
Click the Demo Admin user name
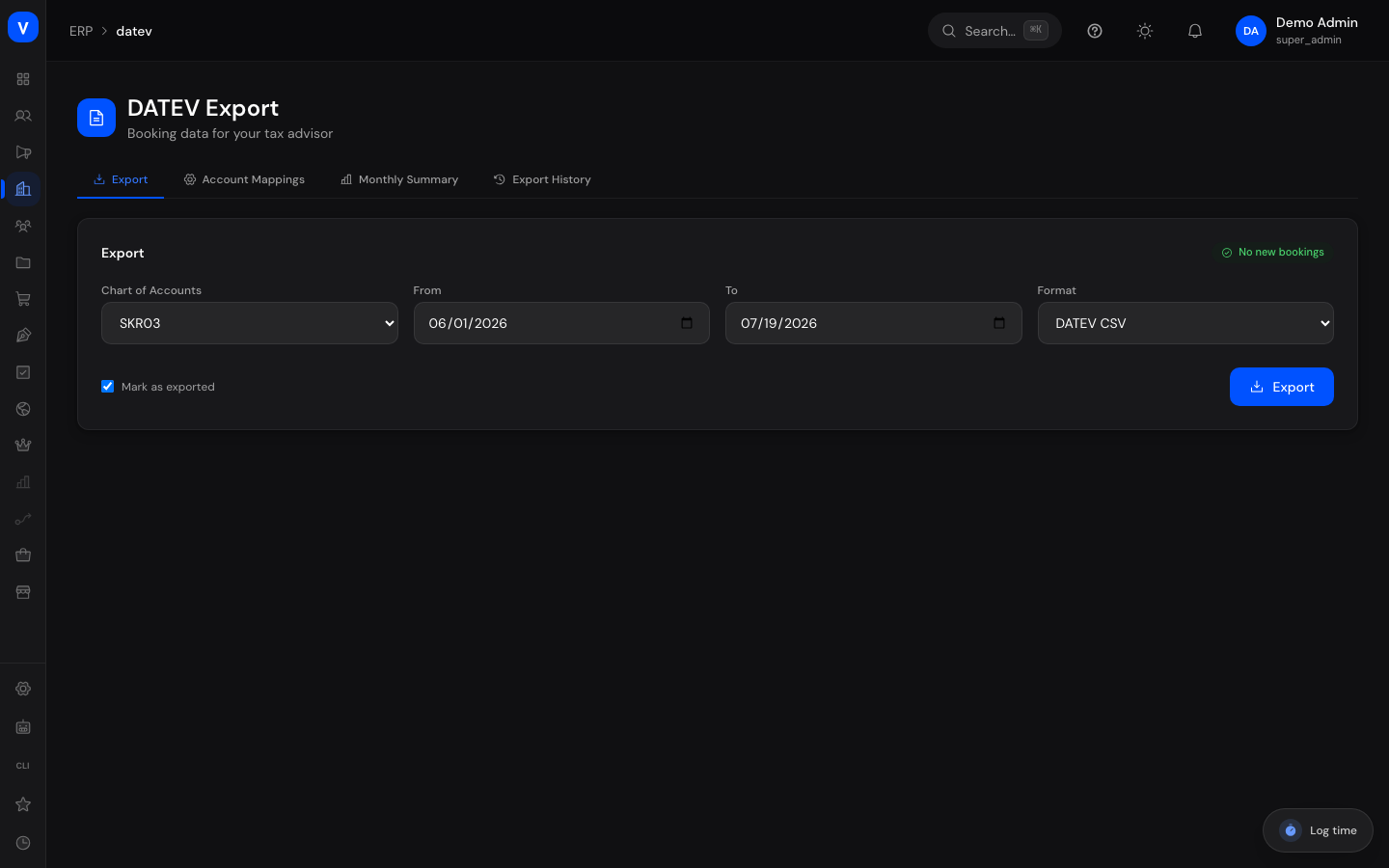pyautogui.click(x=1317, y=22)
